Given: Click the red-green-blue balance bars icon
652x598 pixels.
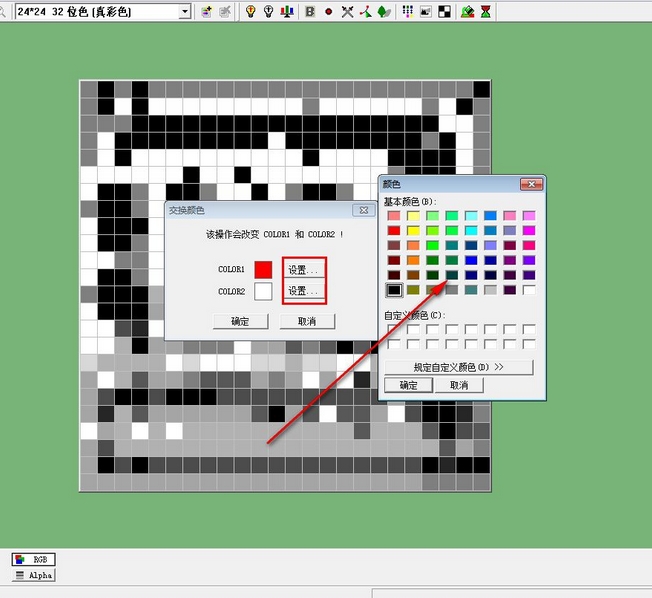Looking at the screenshot, I should [x=287, y=12].
